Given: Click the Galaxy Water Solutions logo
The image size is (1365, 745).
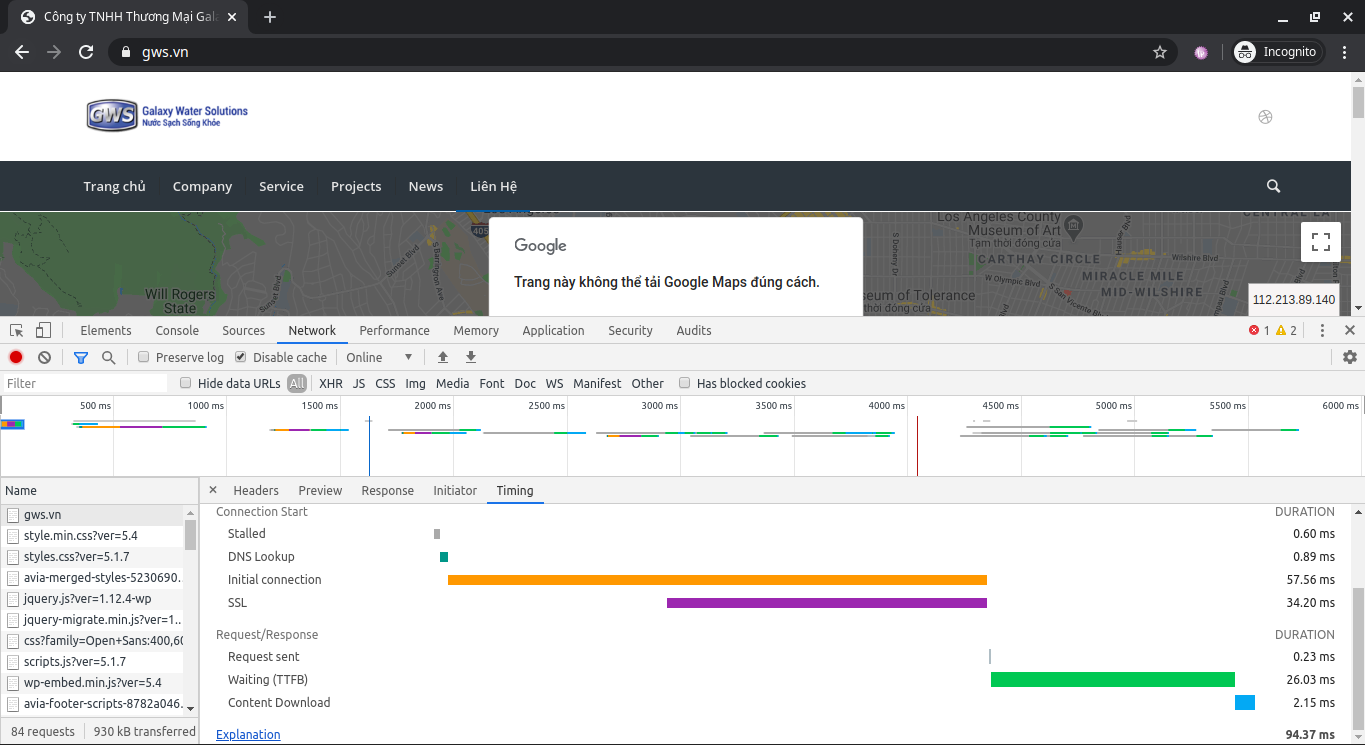Looking at the screenshot, I should pos(167,115).
